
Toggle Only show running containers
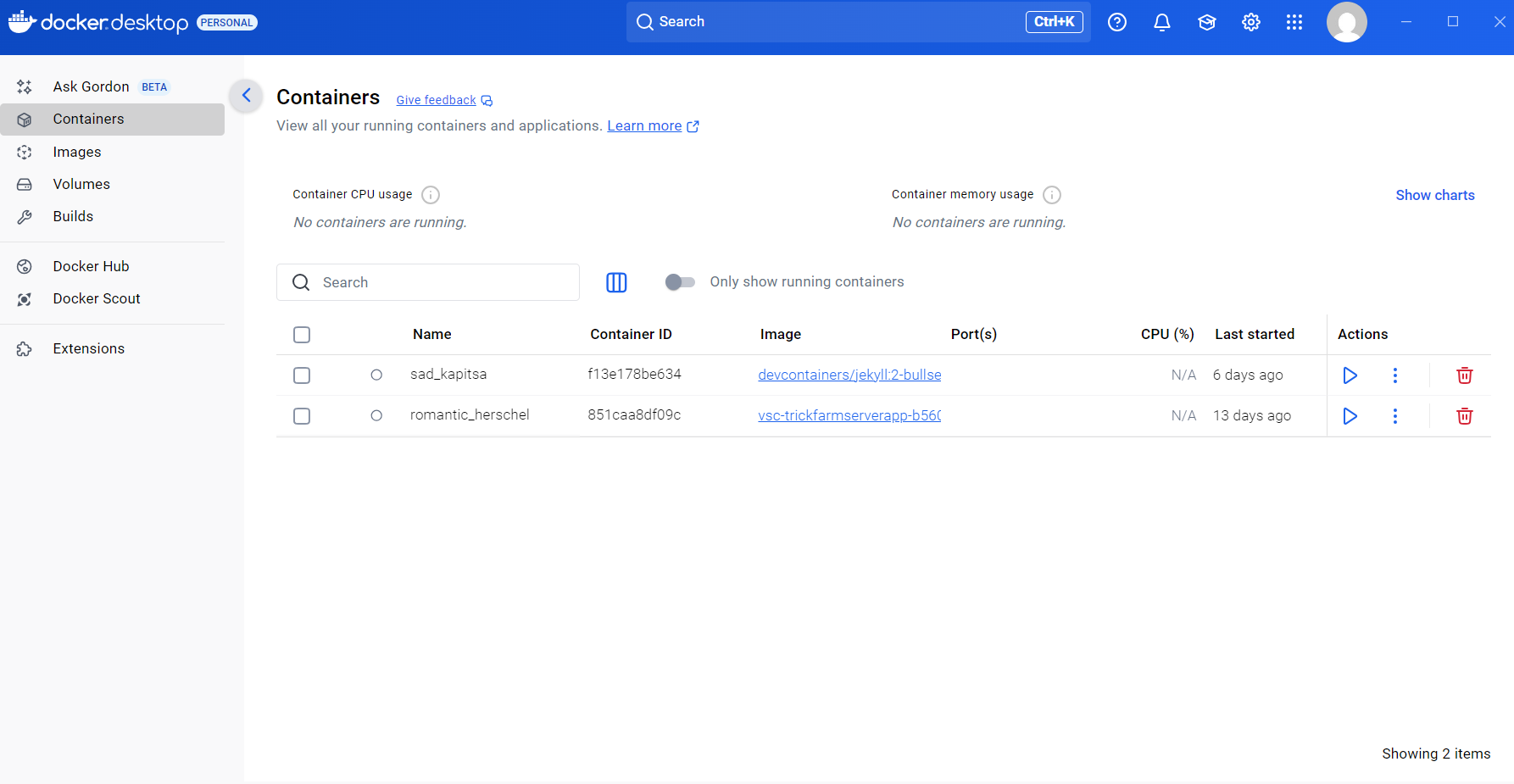[680, 282]
